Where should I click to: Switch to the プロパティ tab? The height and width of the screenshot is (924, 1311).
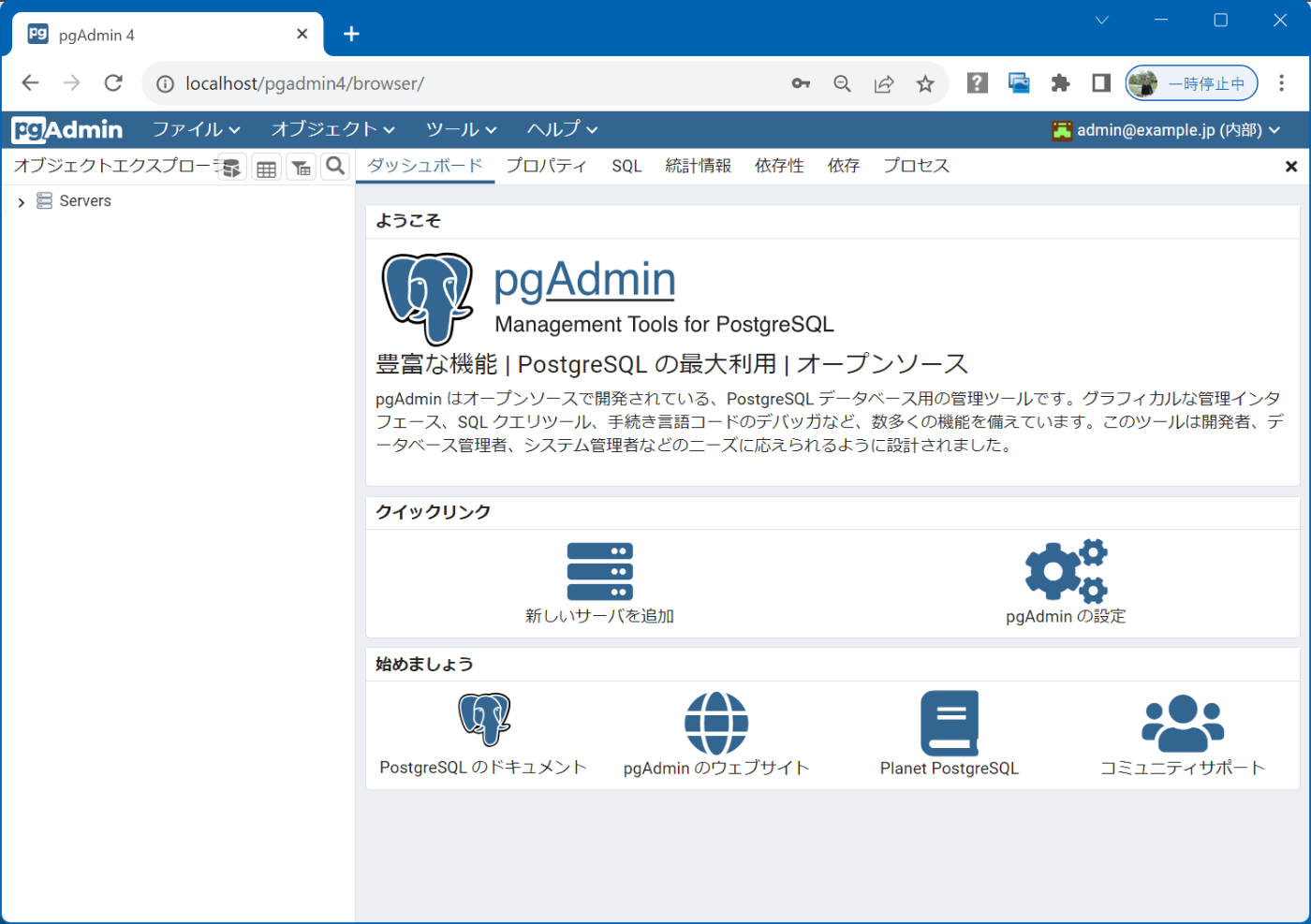click(547, 166)
